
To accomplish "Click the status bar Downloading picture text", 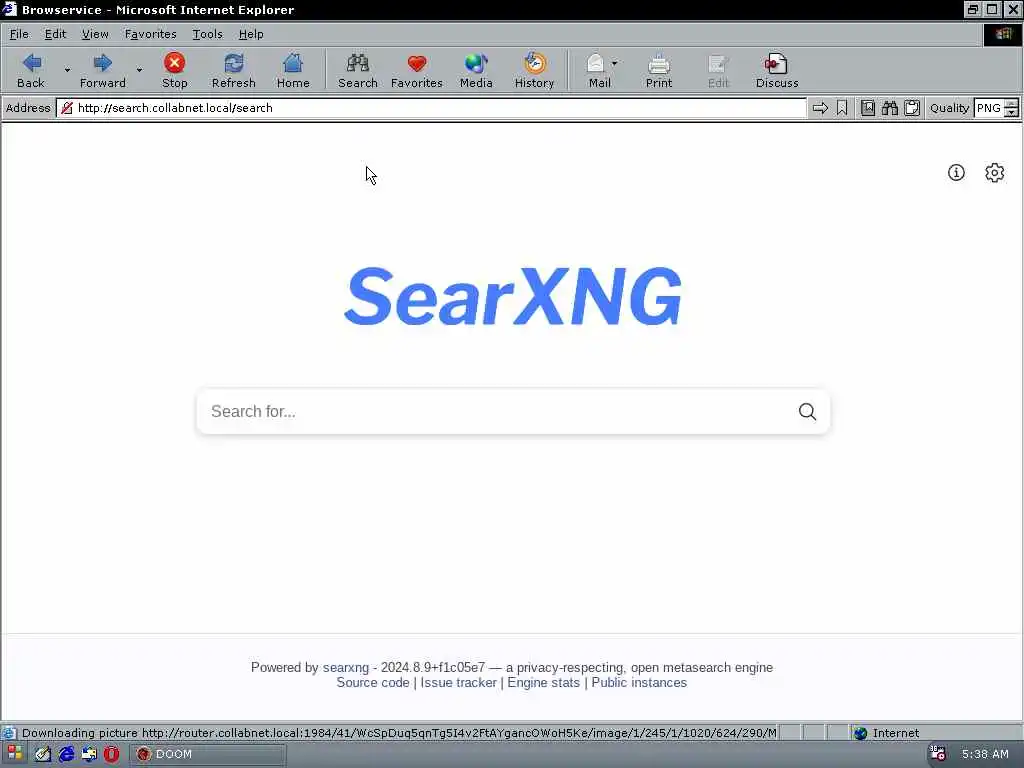I will [398, 733].
